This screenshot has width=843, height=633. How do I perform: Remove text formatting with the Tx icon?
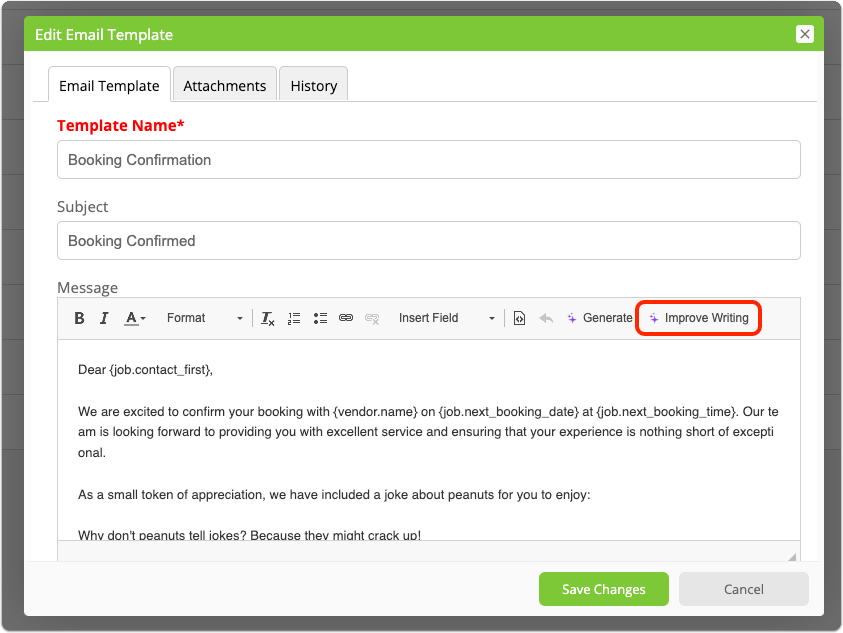click(x=267, y=318)
